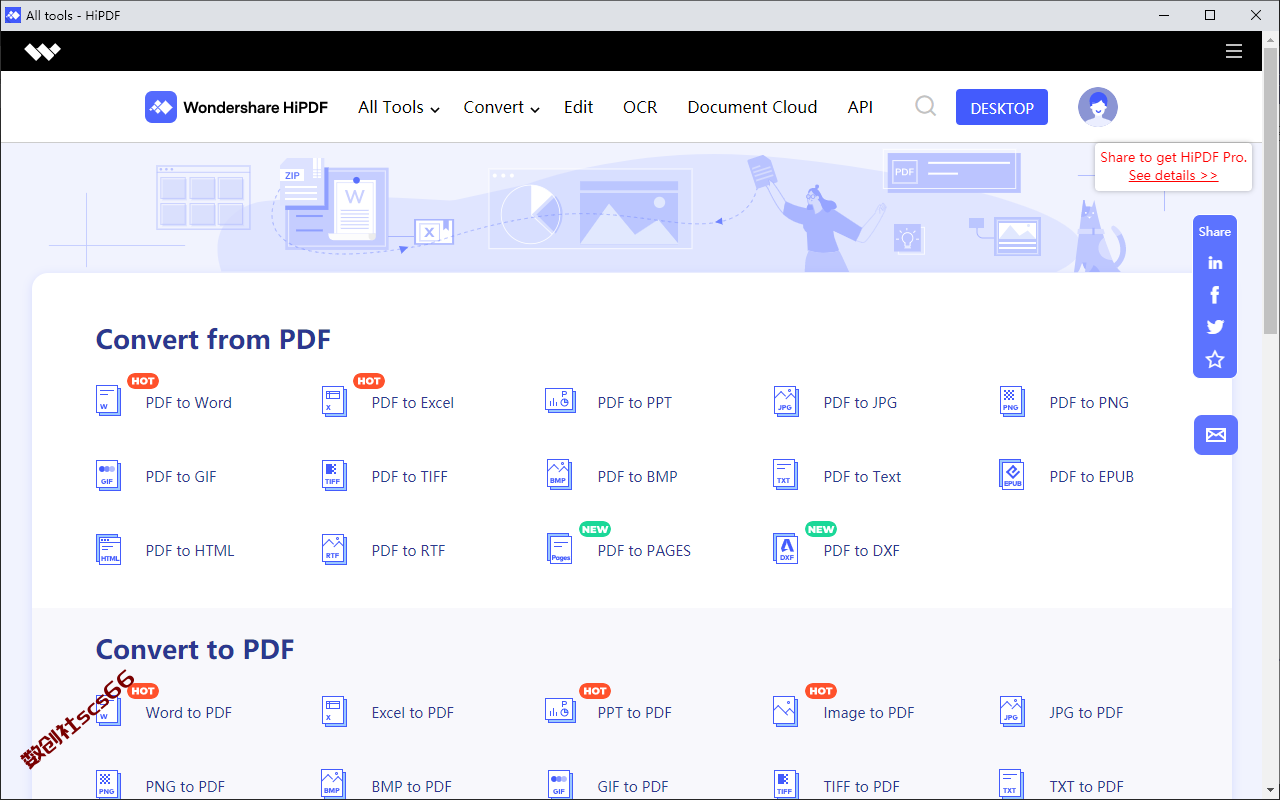Select the TIFF to PDF link
Image resolution: width=1280 pixels, height=800 pixels.
point(862,786)
